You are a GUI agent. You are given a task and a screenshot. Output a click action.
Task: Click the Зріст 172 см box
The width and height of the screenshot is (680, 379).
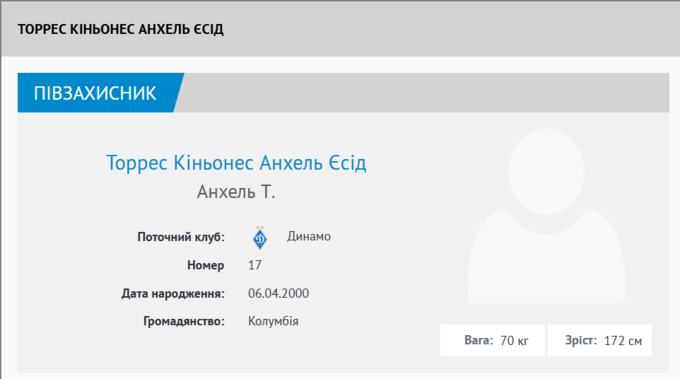coord(600,340)
